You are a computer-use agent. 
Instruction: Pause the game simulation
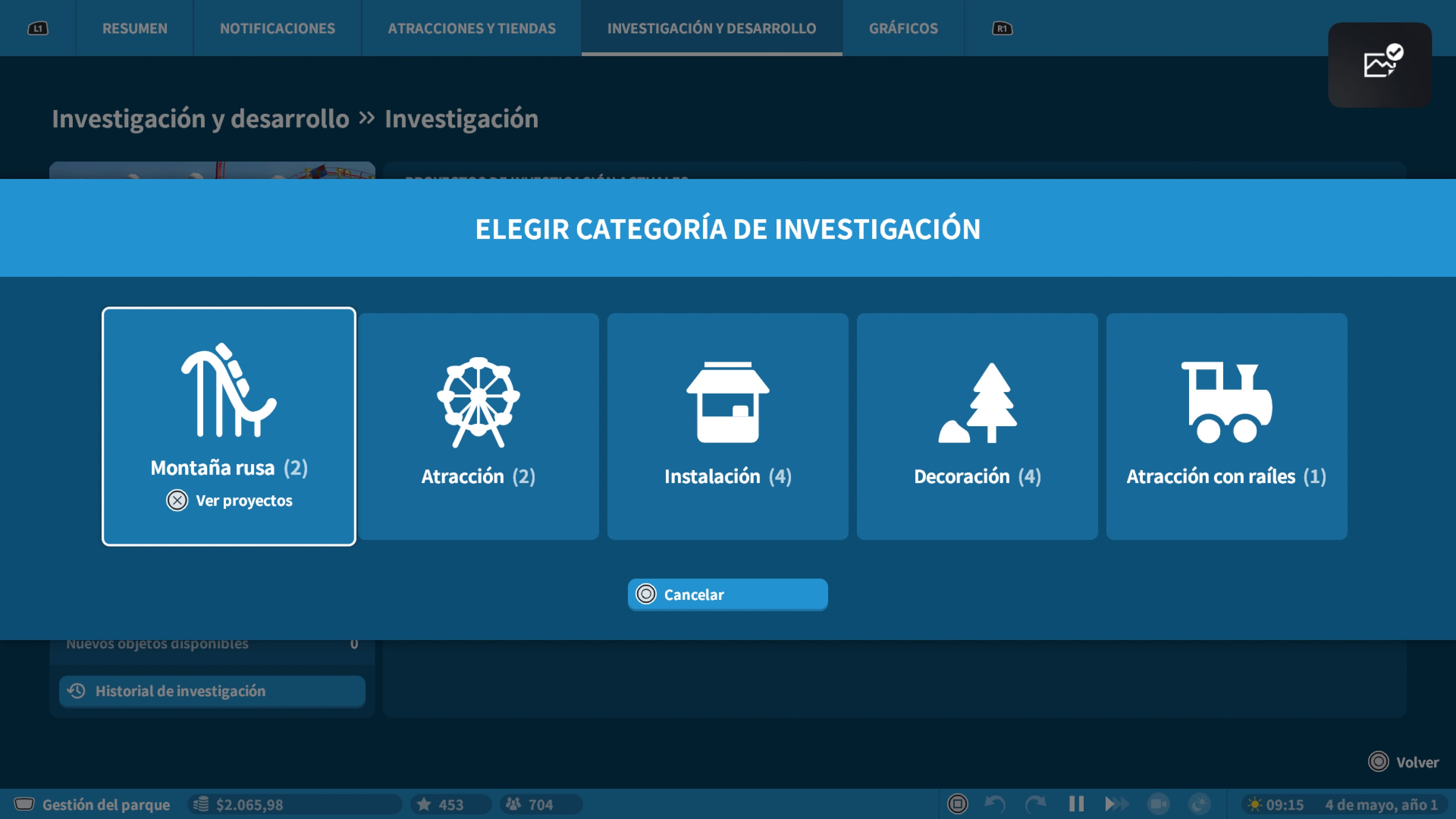click(x=1076, y=804)
